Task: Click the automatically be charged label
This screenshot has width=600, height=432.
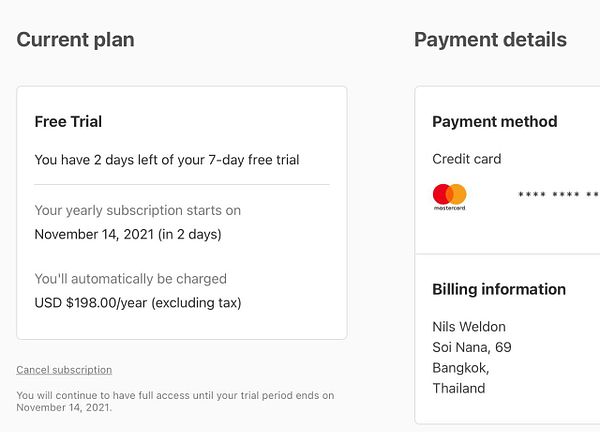Action: pos(130,279)
